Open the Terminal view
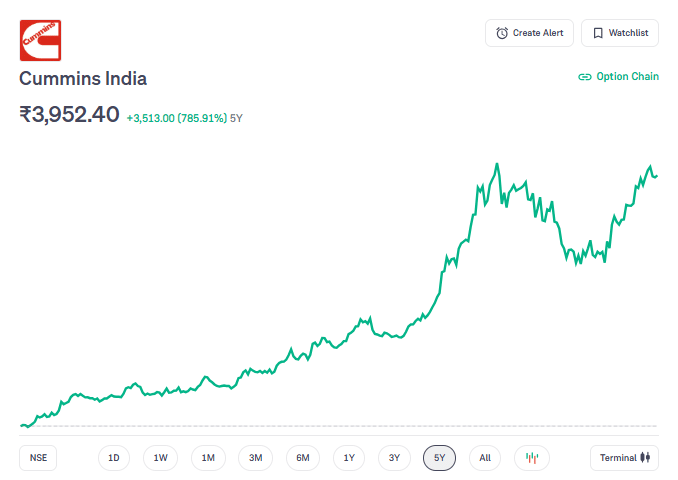678x480 pixels. (x=624, y=458)
